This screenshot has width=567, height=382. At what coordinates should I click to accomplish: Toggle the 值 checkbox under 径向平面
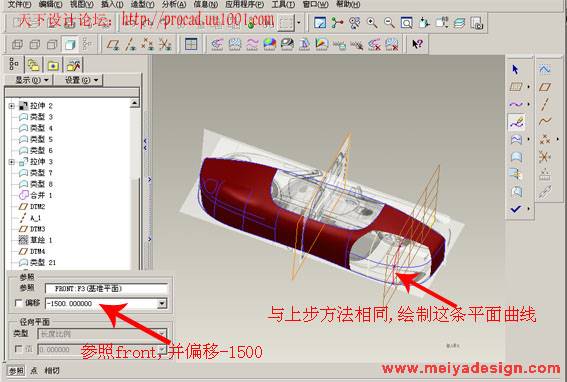pyautogui.click(x=18, y=349)
